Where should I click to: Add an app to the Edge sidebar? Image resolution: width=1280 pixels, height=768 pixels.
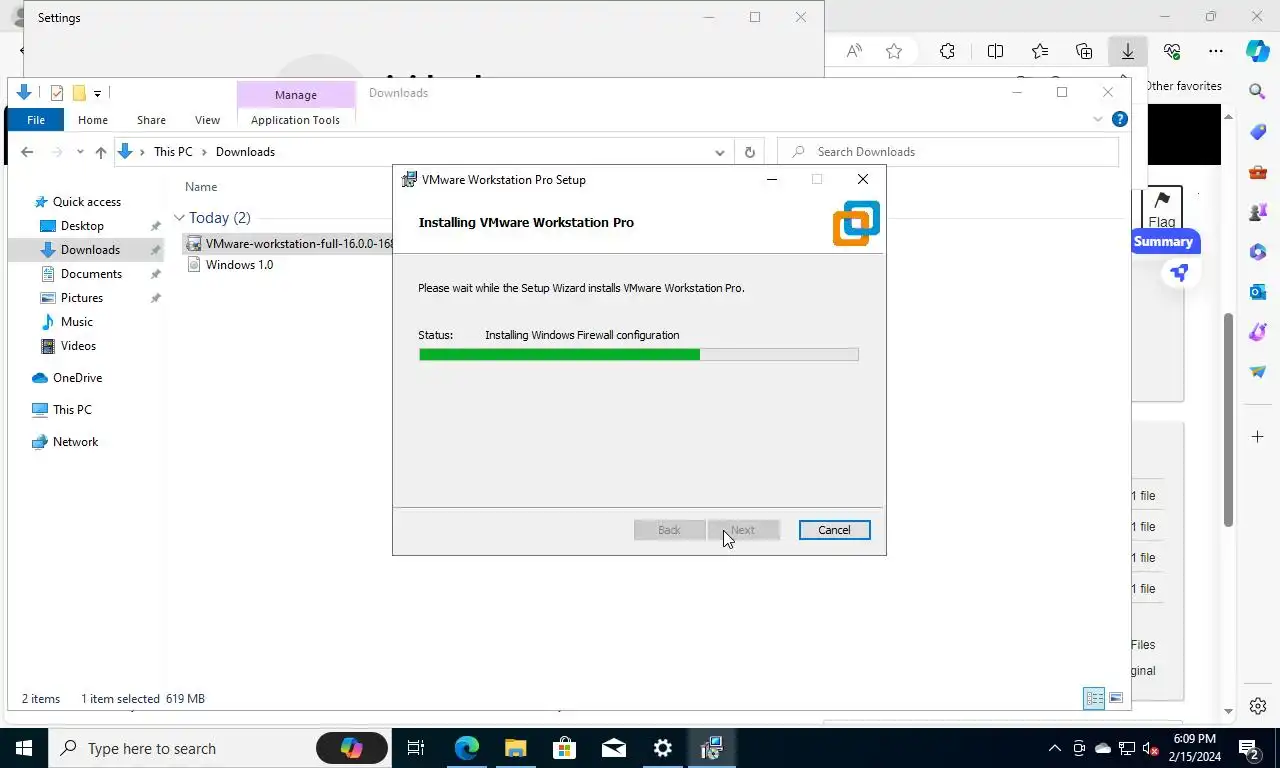point(1258,437)
